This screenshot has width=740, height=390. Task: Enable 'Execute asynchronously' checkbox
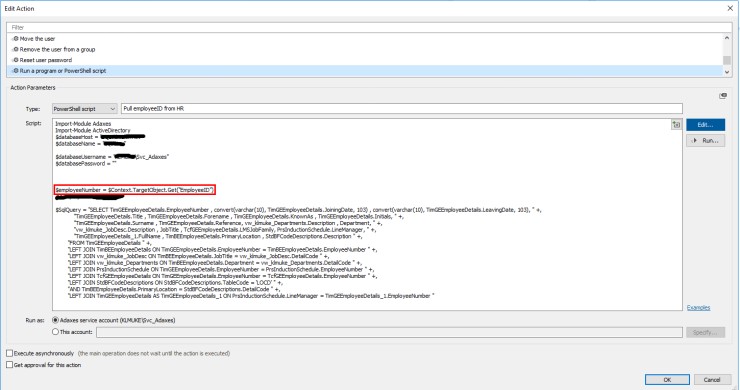tap(9, 353)
